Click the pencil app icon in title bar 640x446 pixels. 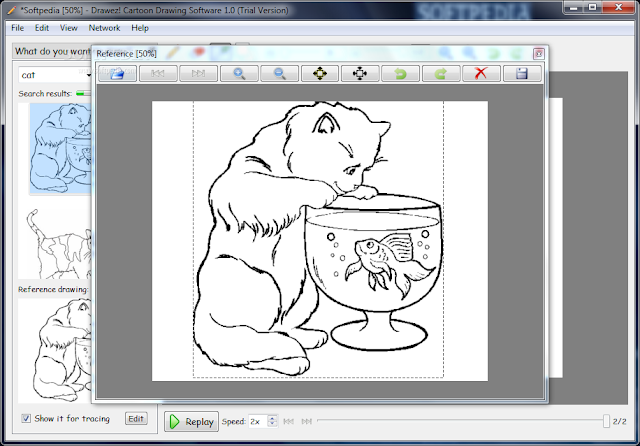(x=11, y=10)
